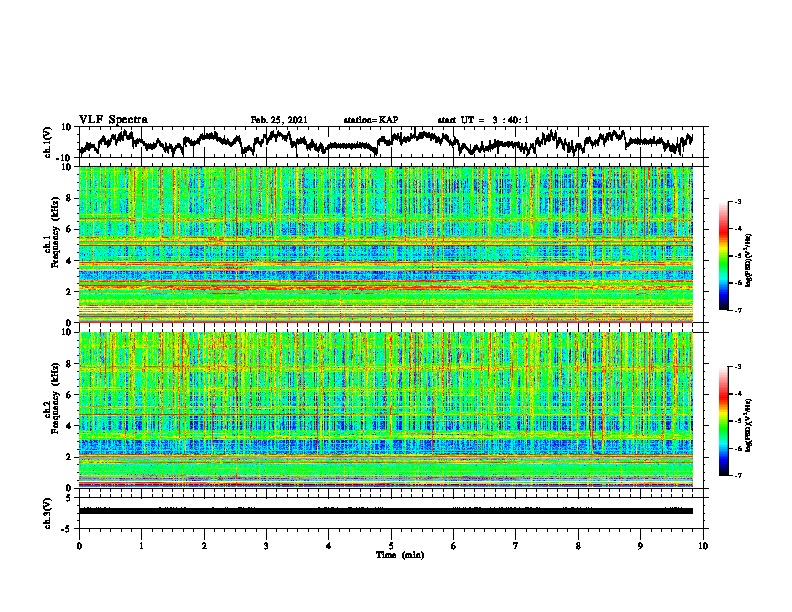Click time axis tick label '6'

453,546
